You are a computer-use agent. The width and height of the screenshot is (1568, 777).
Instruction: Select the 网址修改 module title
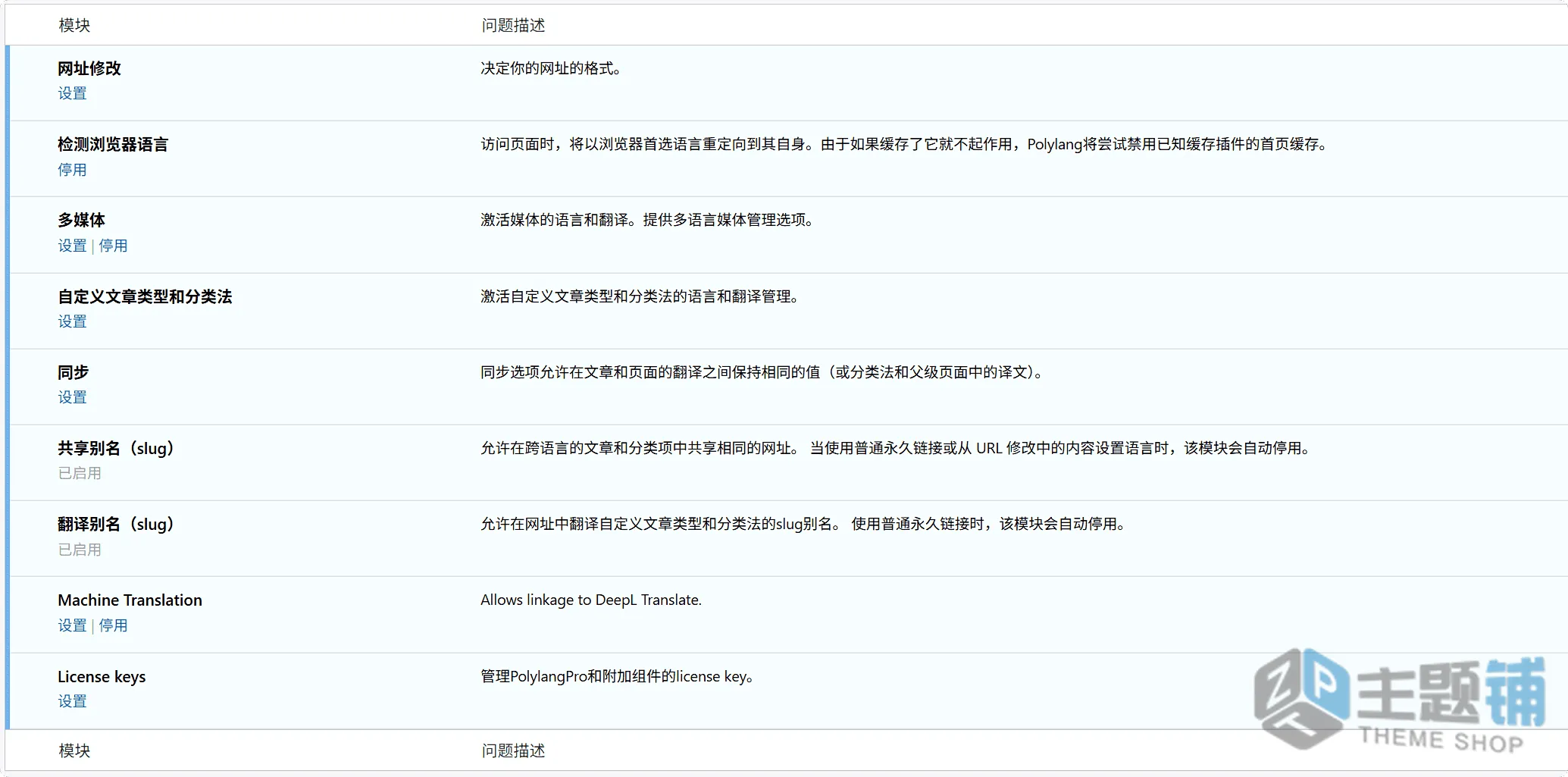click(x=89, y=68)
